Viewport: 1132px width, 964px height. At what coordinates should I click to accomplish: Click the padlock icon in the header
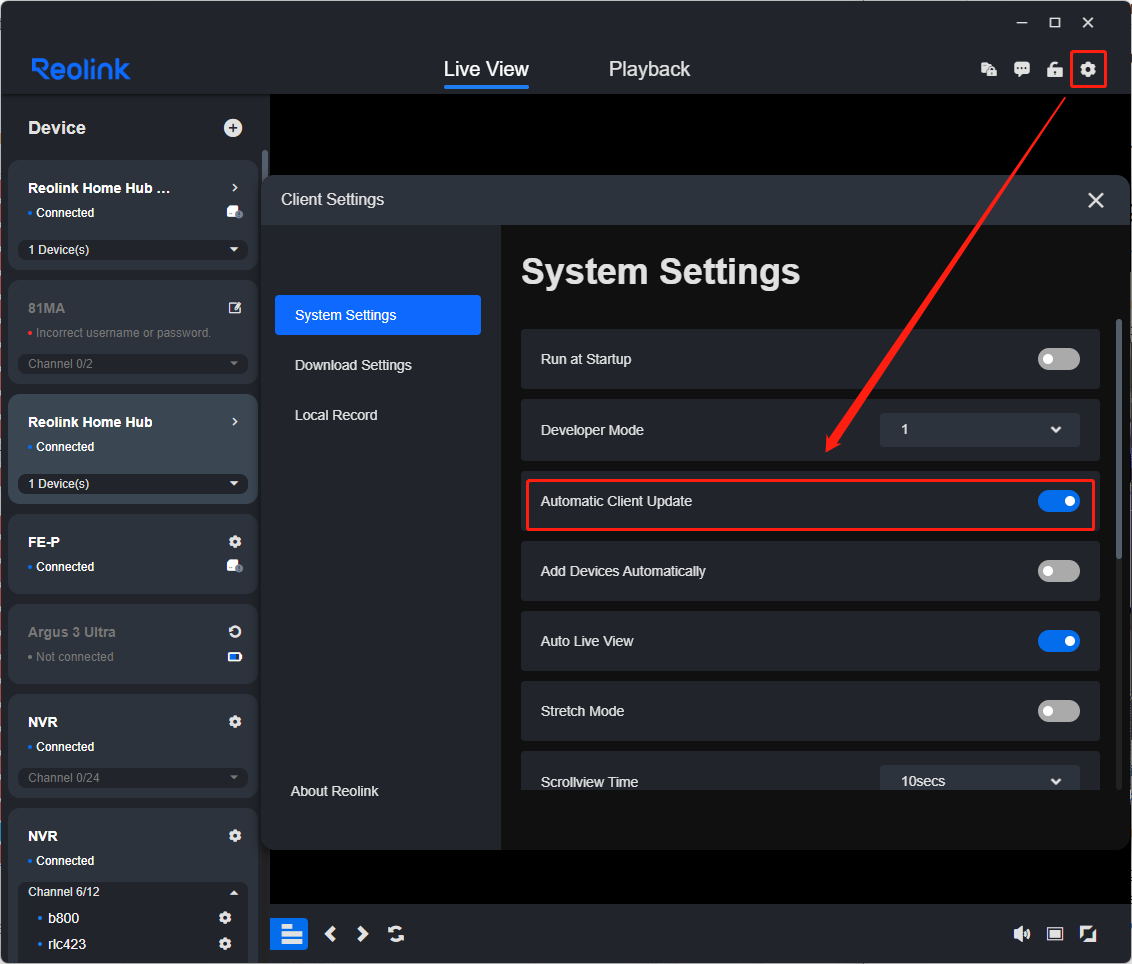(1055, 69)
